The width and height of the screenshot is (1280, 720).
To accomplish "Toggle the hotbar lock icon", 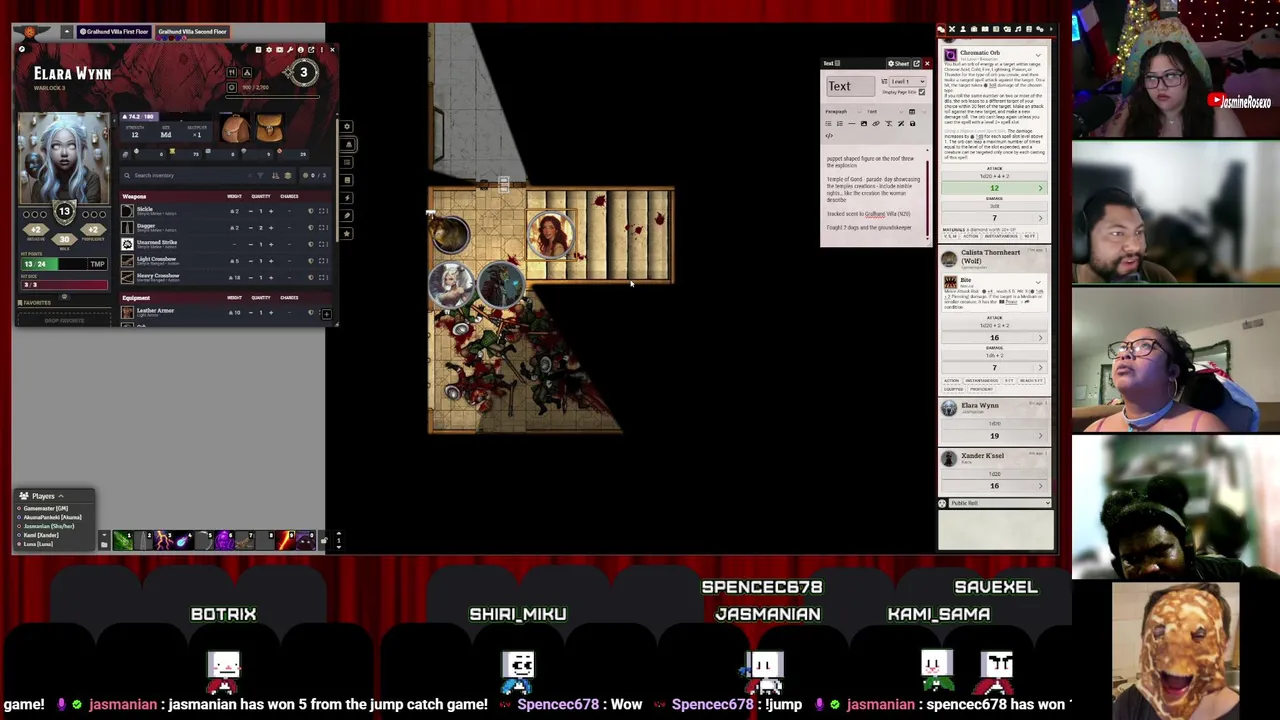I will point(323,541).
